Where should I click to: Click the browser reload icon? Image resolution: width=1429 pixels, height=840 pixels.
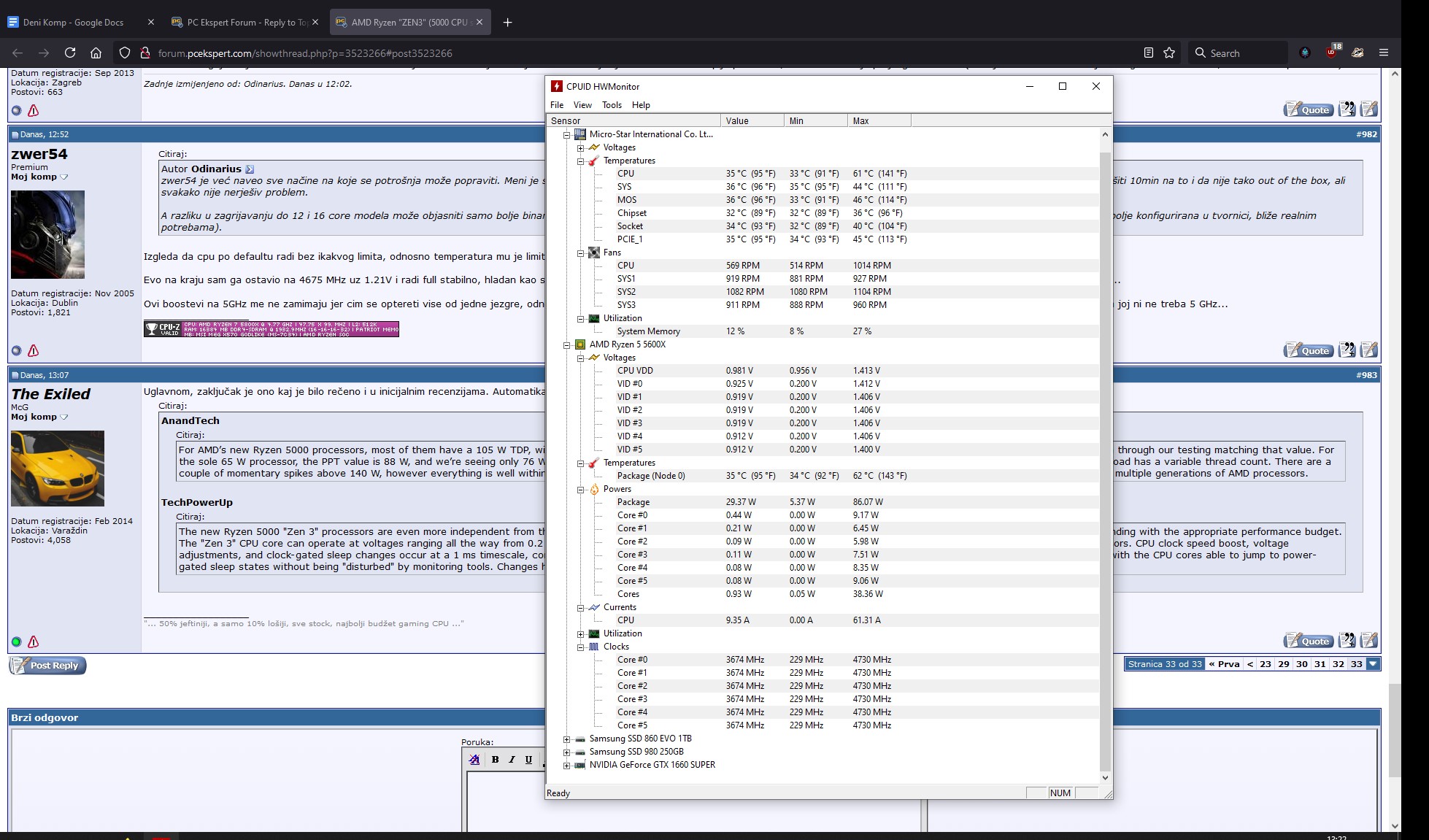(70, 53)
